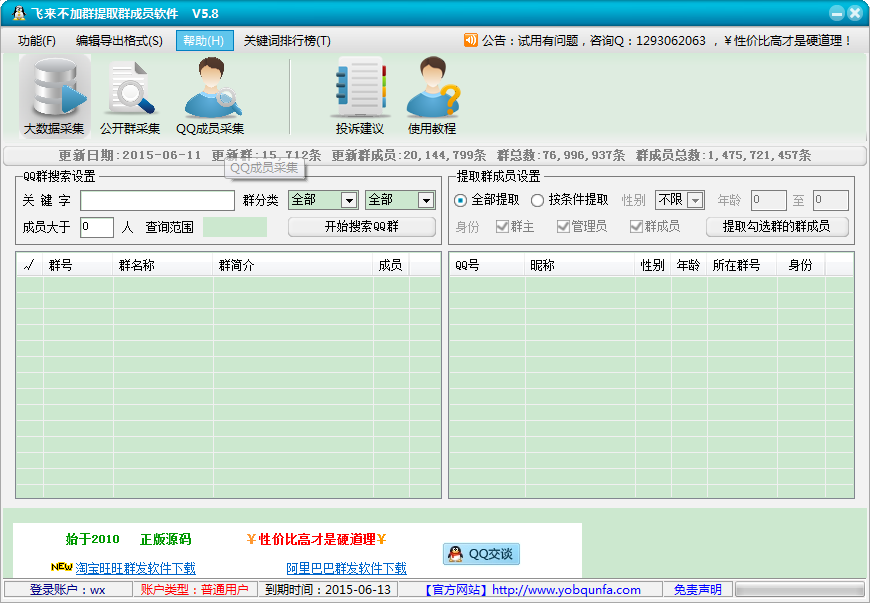Click the red ￥性价比高才是硬道理￥ slogan
Image resolution: width=870 pixels, height=603 pixels.
317,539
